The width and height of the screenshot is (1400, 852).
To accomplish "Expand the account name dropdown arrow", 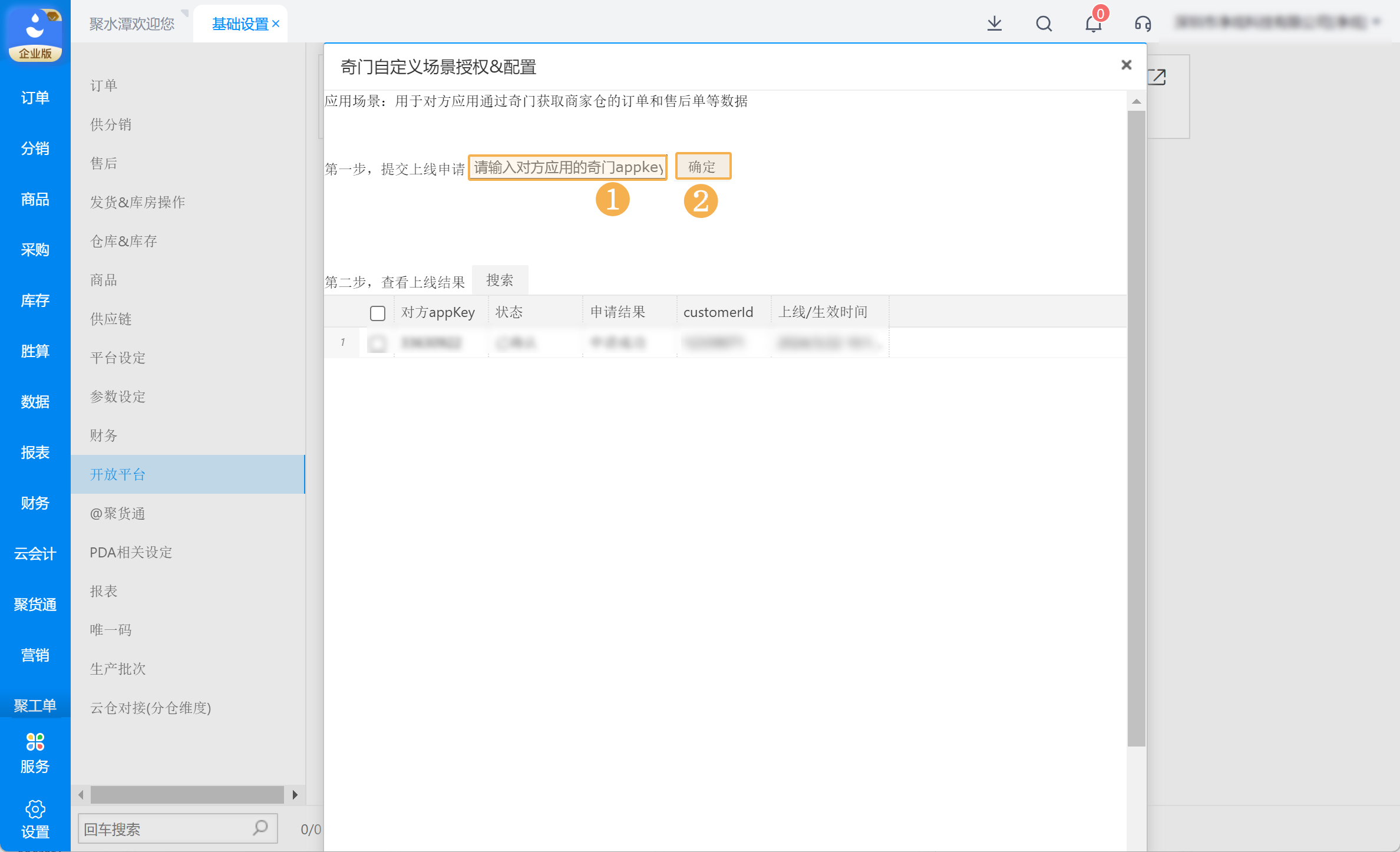I will coord(1377,22).
